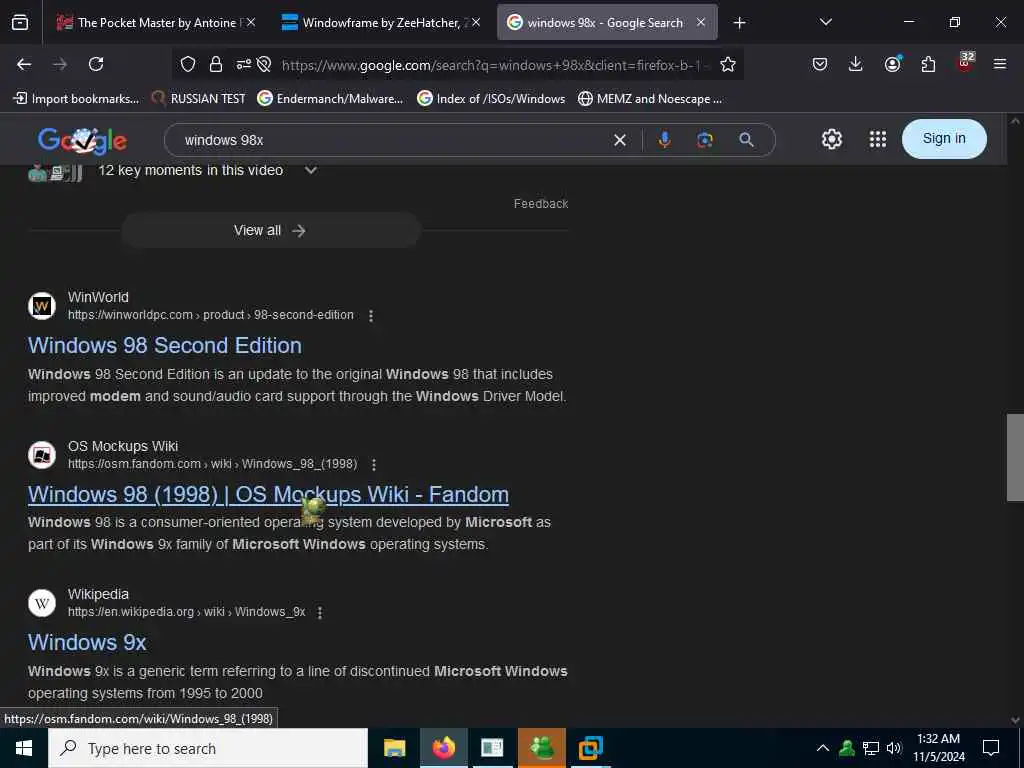Click View all videos button

[x=270, y=231]
